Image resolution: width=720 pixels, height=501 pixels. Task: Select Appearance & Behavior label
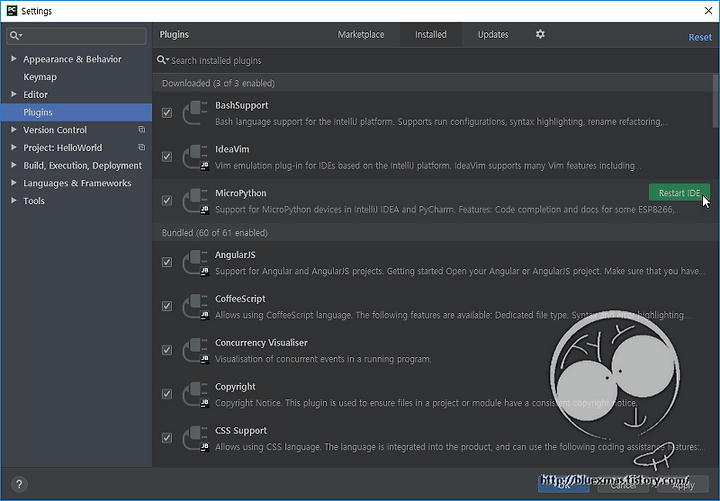(x=72, y=59)
